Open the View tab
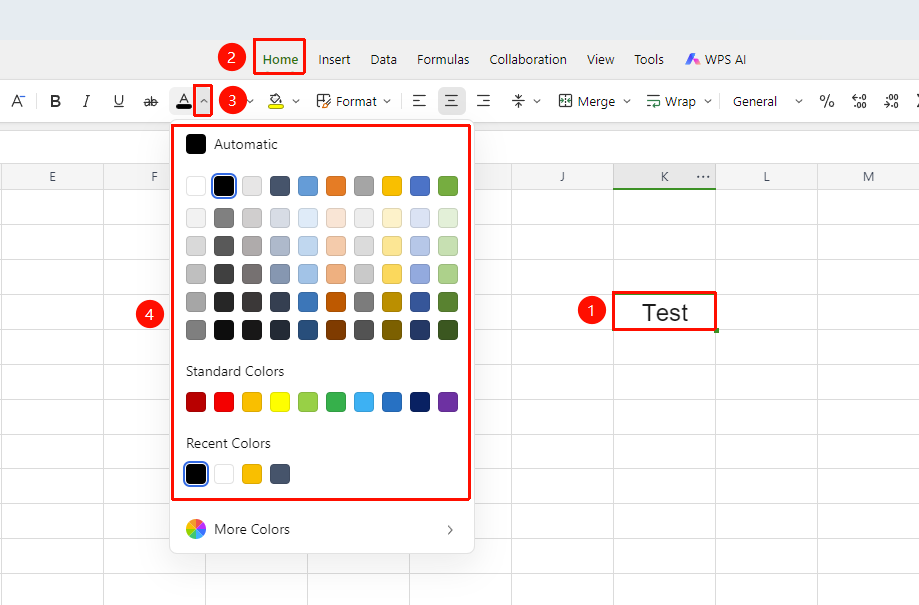This screenshot has width=919, height=605. (x=601, y=59)
